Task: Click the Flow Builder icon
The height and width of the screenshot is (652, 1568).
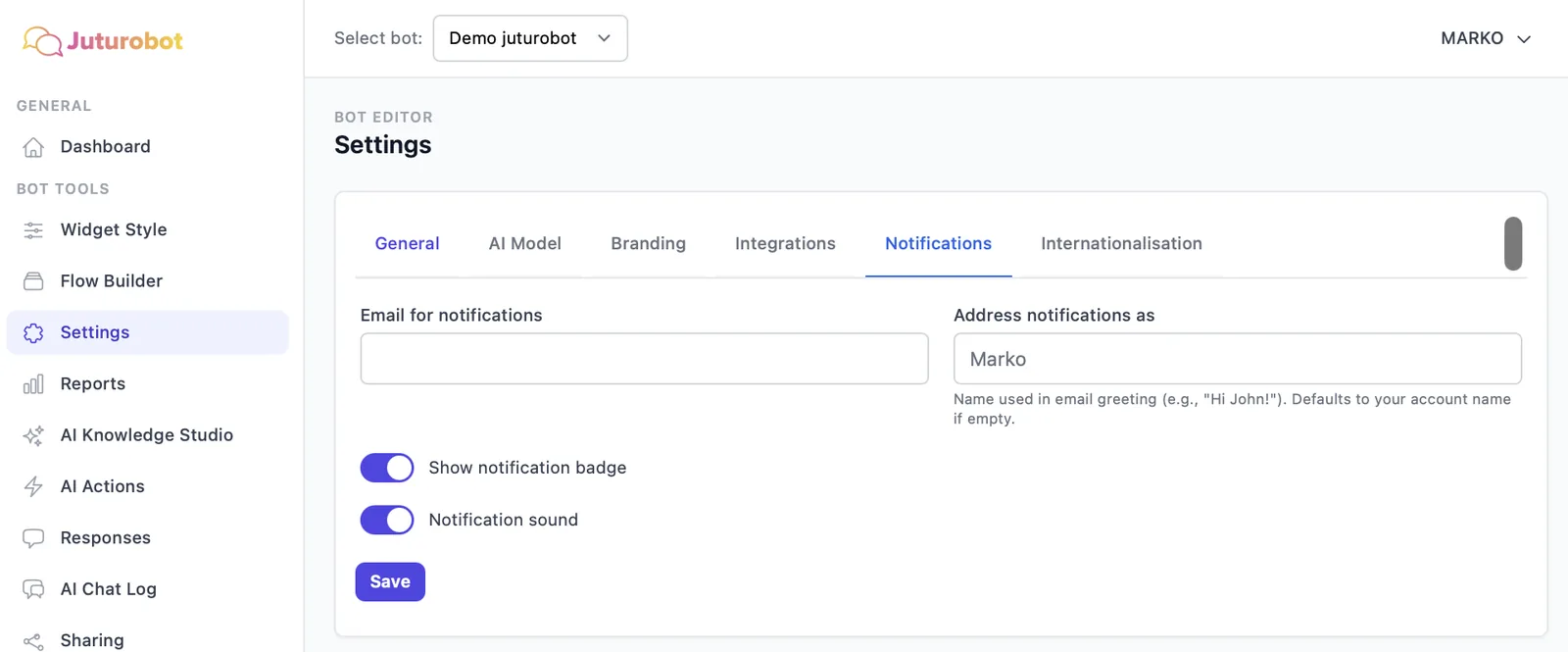Action: tap(33, 281)
